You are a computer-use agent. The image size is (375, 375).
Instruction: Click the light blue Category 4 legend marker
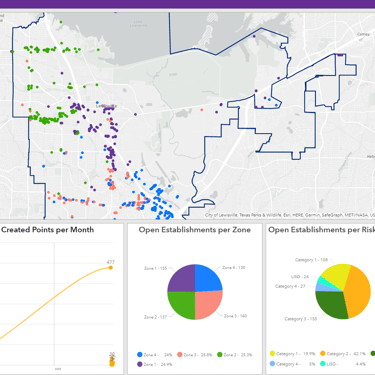(272, 364)
